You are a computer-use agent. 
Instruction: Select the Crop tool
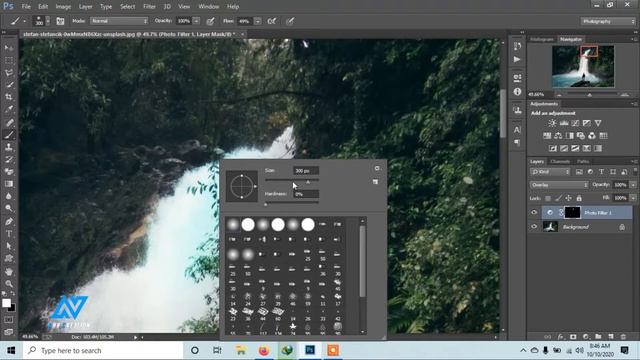pyautogui.click(x=9, y=97)
